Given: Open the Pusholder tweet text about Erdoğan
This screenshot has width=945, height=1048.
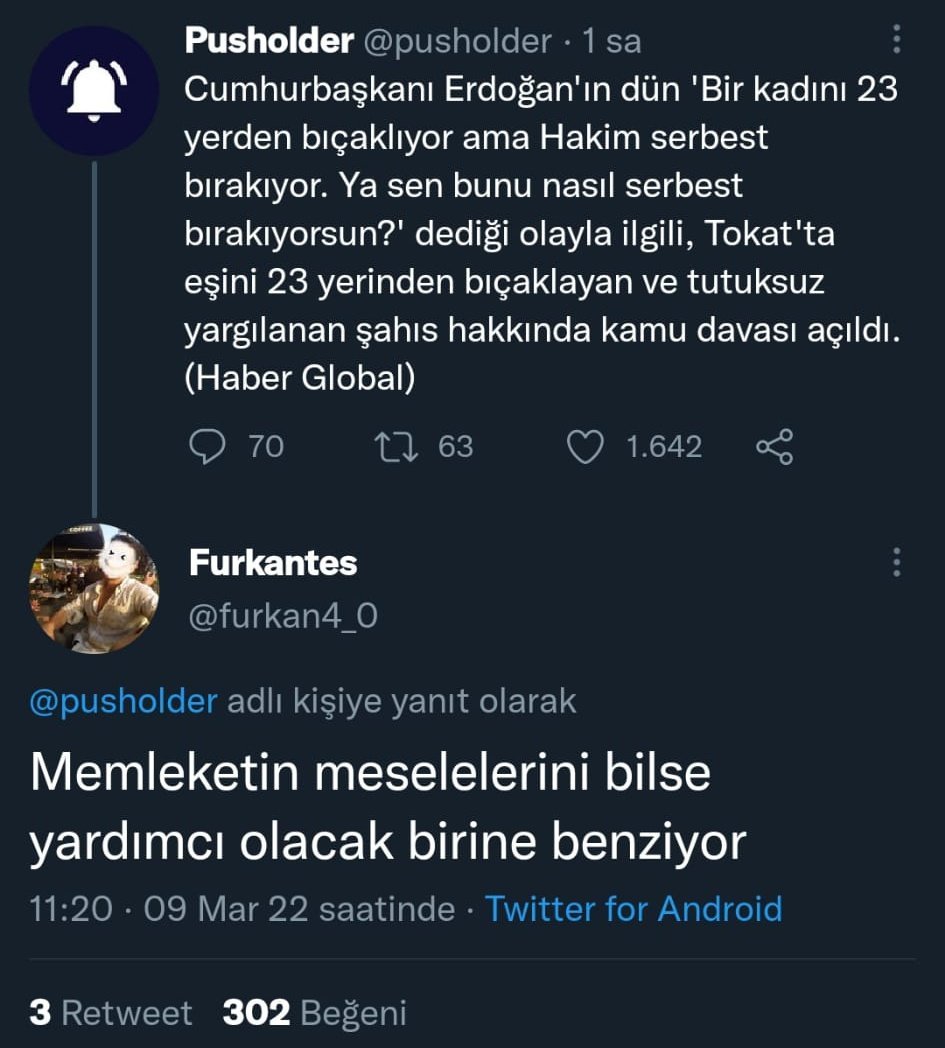Looking at the screenshot, I should pos(540,234).
